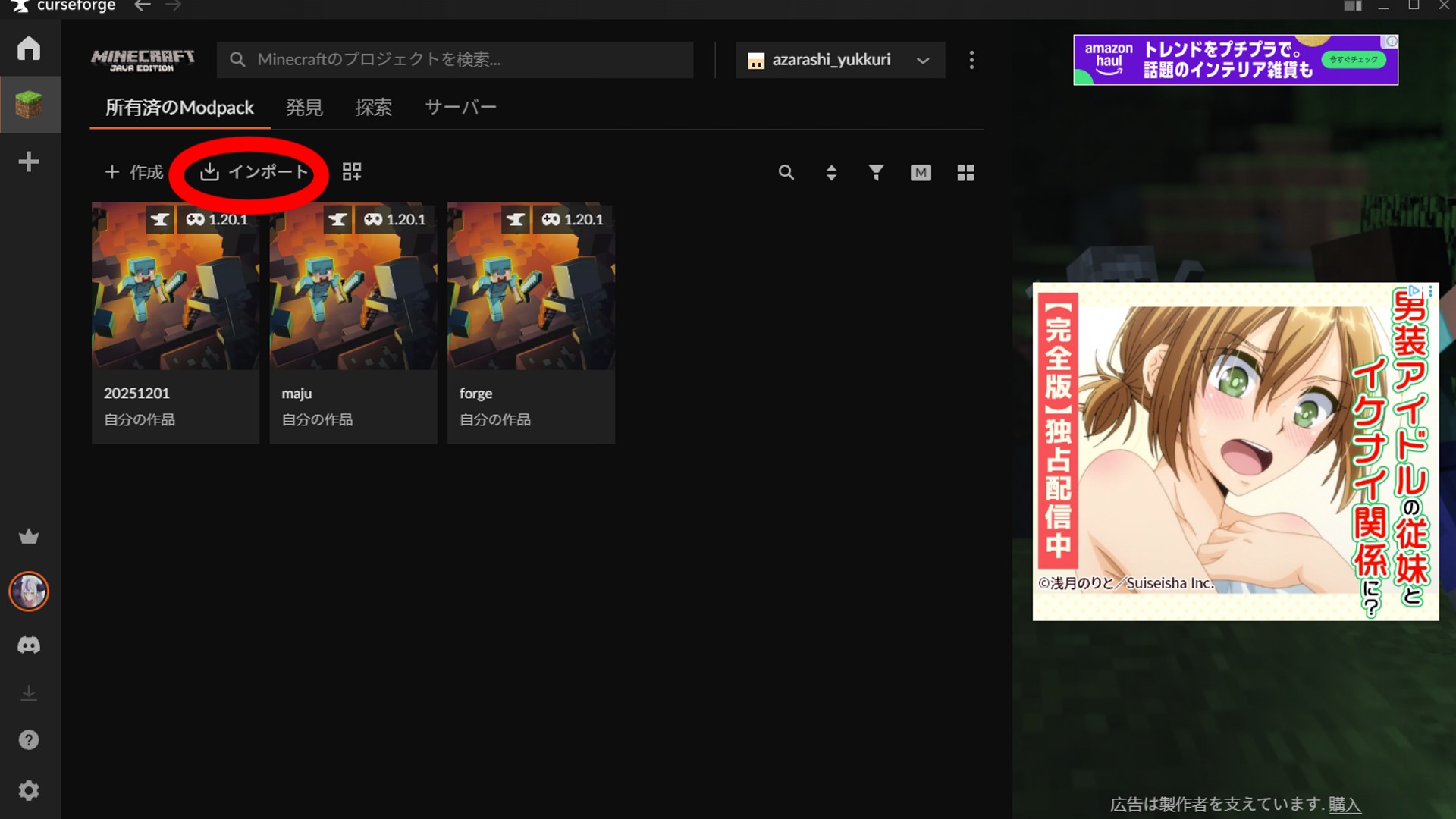
Task: Switch to grid view layout icon
Action: tap(965, 173)
